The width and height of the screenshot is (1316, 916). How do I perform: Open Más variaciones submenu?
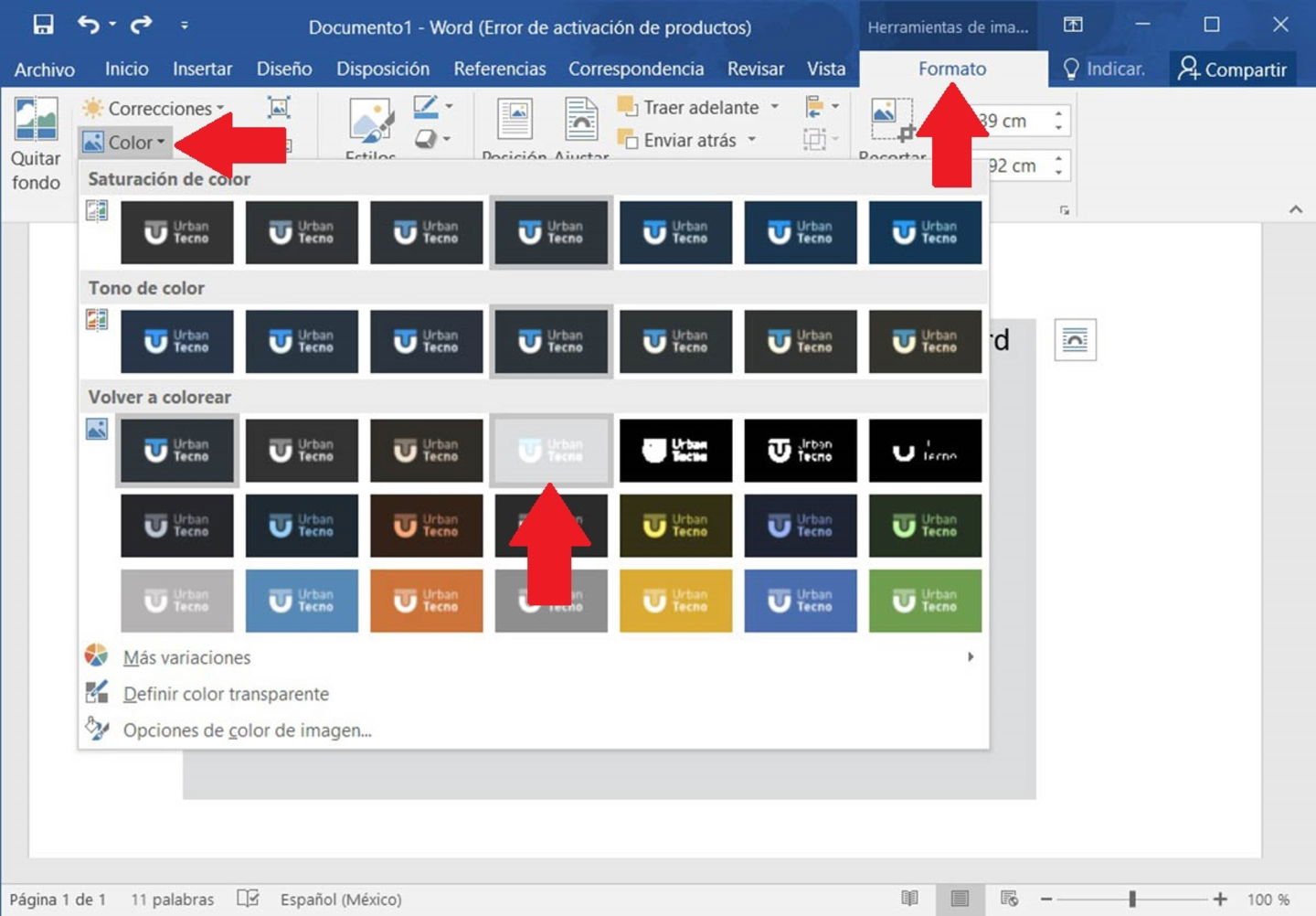pyautogui.click(x=534, y=657)
